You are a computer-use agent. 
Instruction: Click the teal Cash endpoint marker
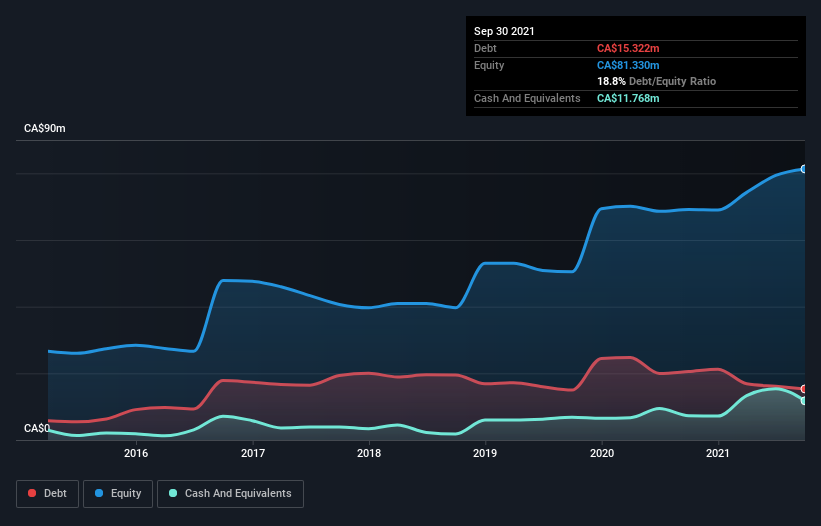pyautogui.click(x=804, y=401)
